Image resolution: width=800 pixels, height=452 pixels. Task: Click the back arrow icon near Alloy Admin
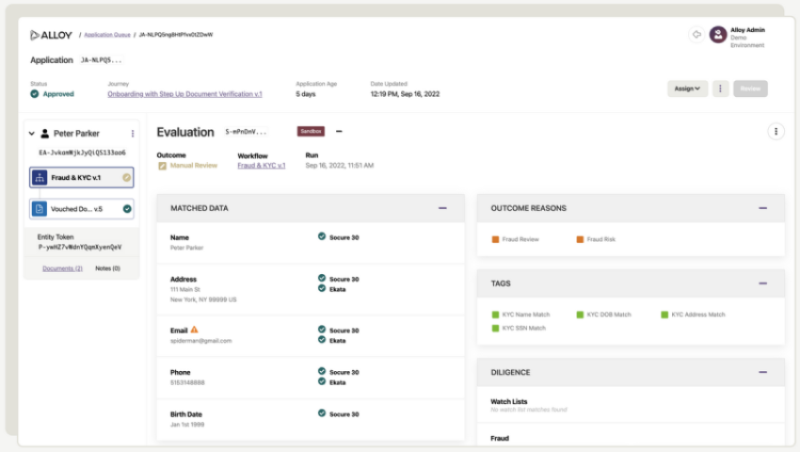tap(696, 34)
